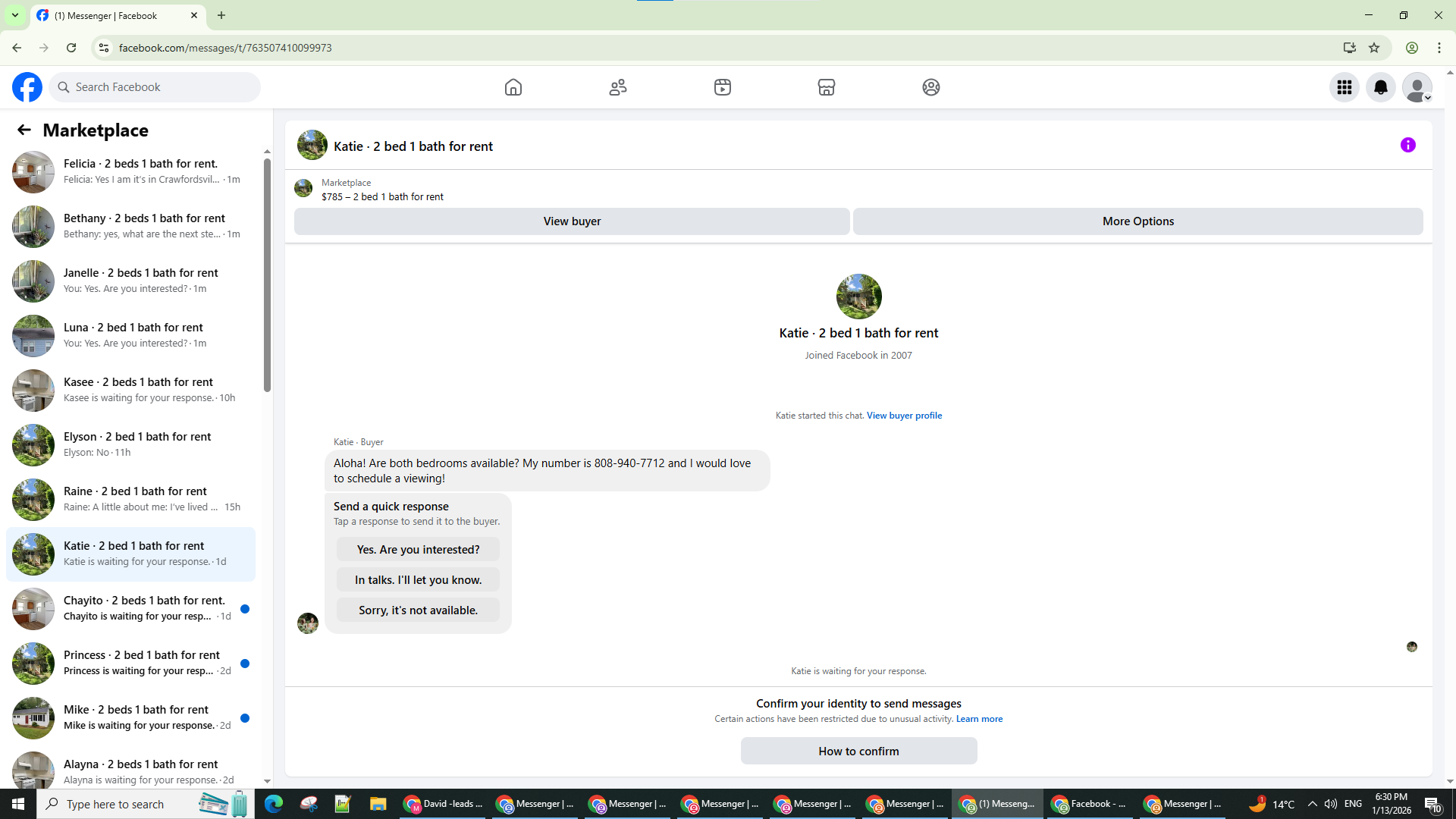Send the 'Yes. Are you interested?' quick response
The width and height of the screenshot is (1456, 819).
point(418,550)
